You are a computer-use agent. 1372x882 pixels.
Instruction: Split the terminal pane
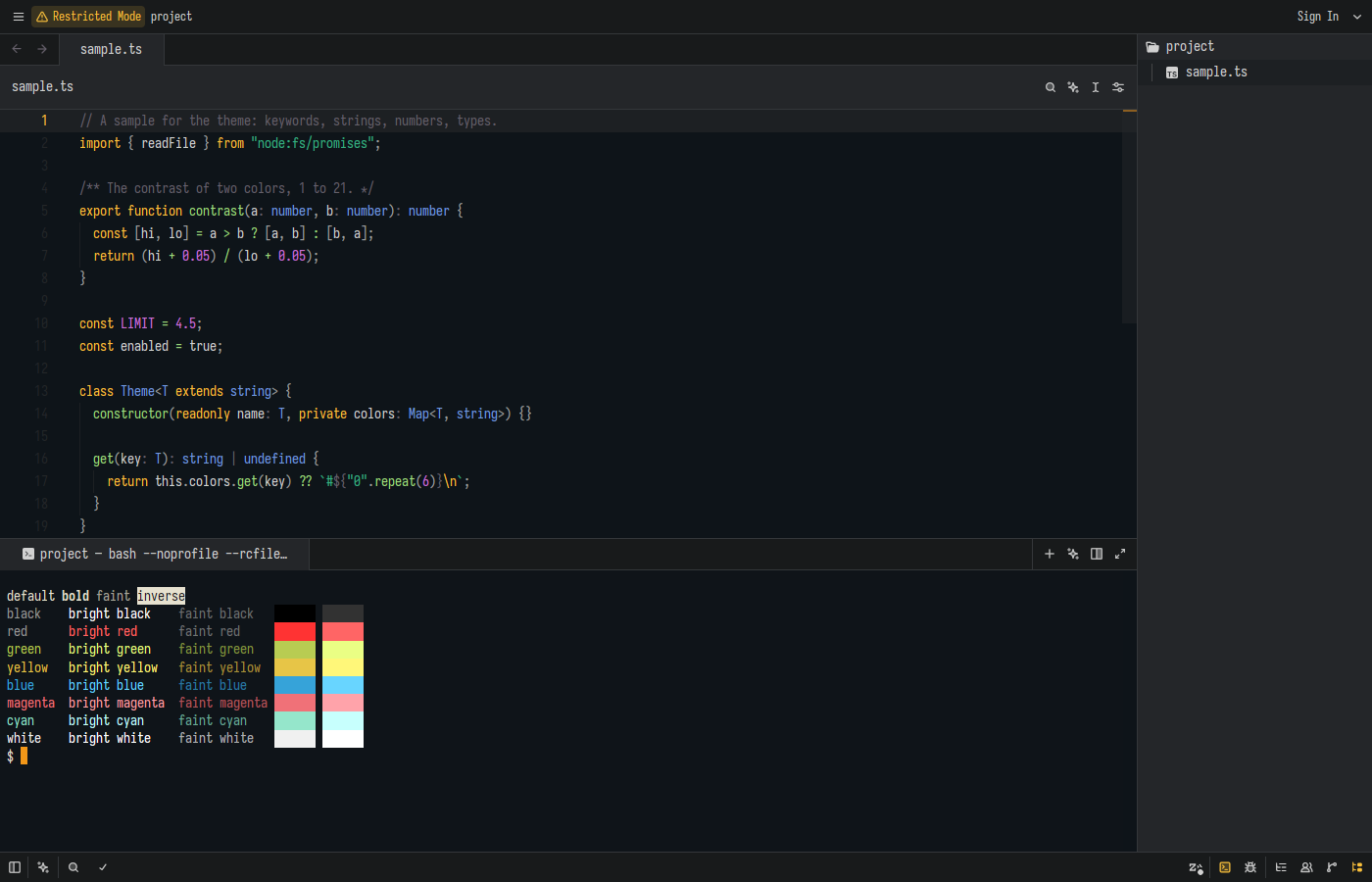coord(1097,554)
